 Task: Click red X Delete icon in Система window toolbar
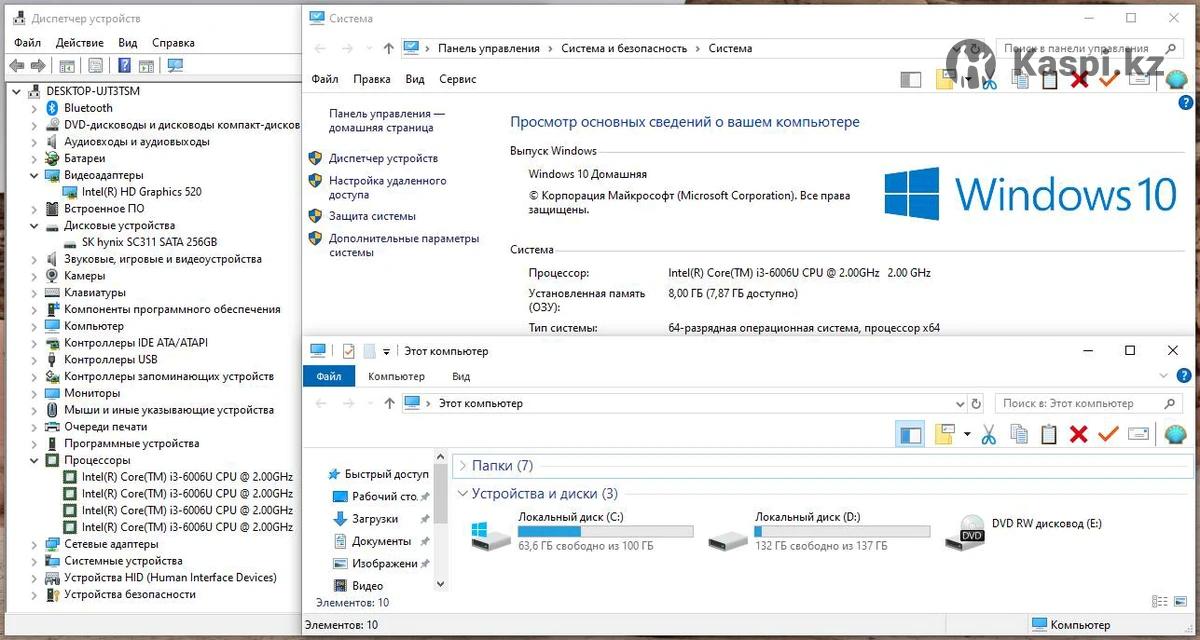[x=1078, y=79]
